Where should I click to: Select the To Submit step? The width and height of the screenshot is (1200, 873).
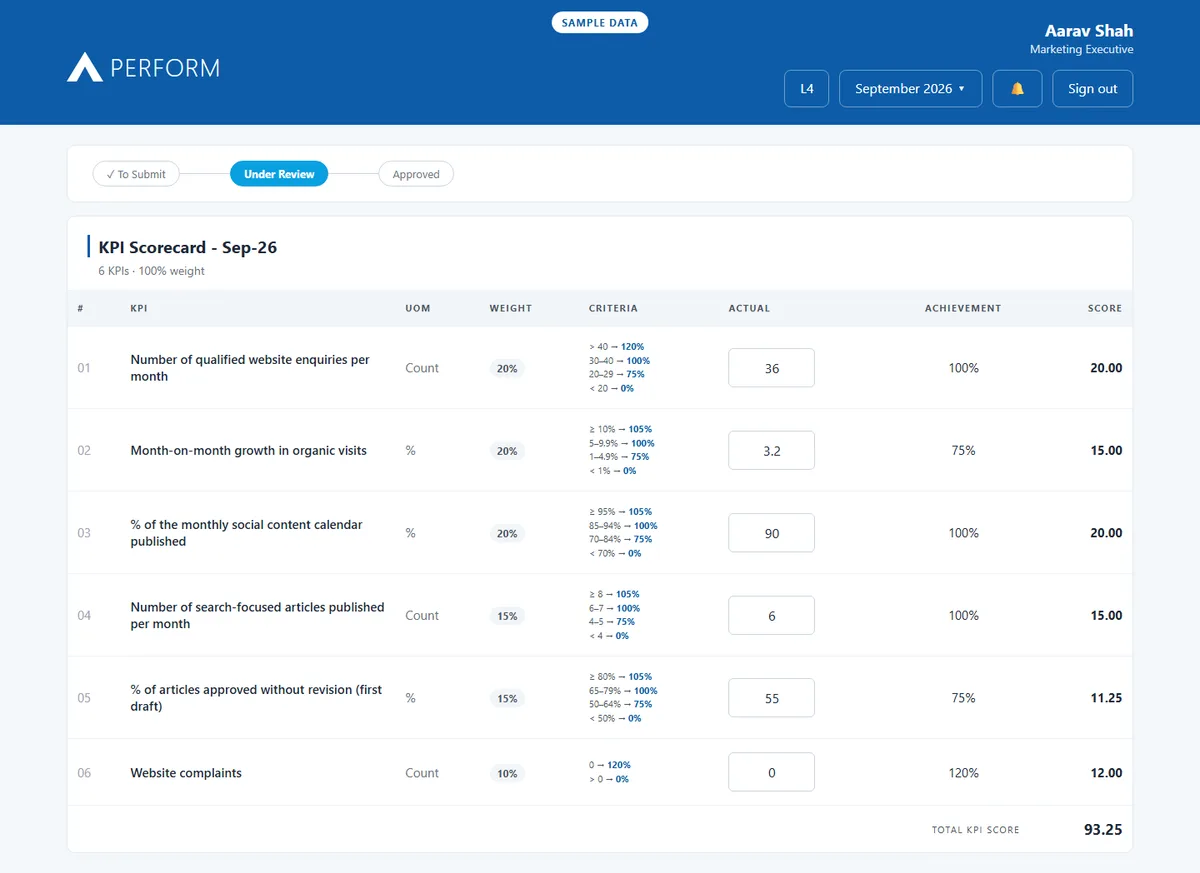(x=136, y=174)
